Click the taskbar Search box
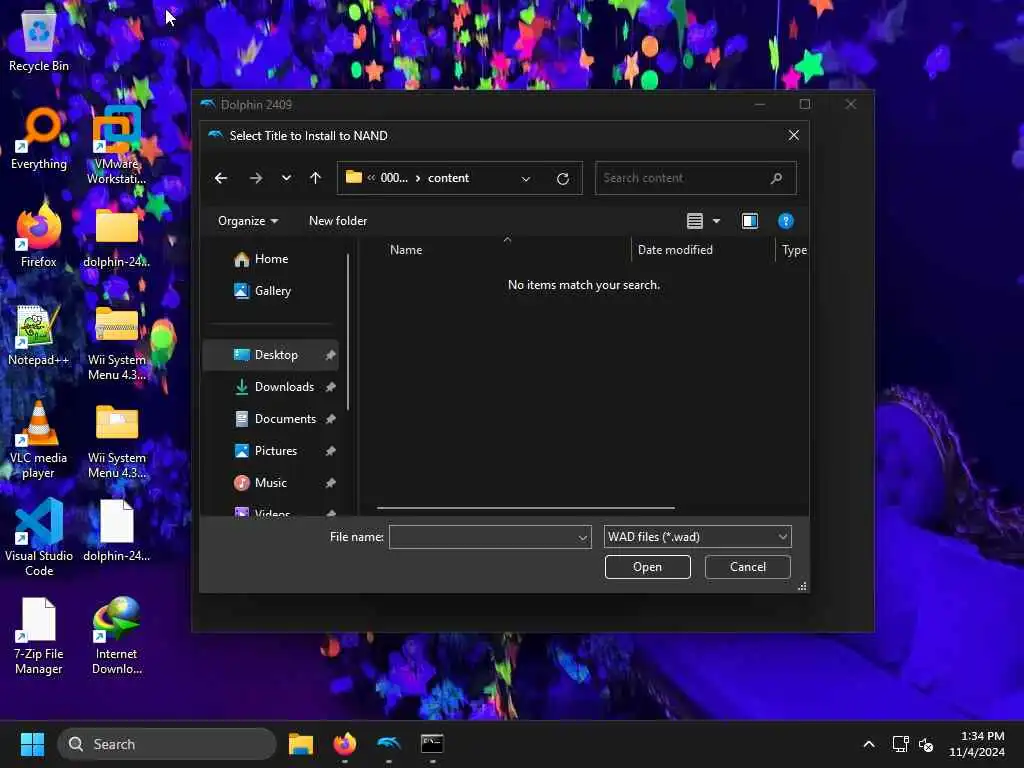Screen dimensions: 1024x768 [x=167, y=744]
